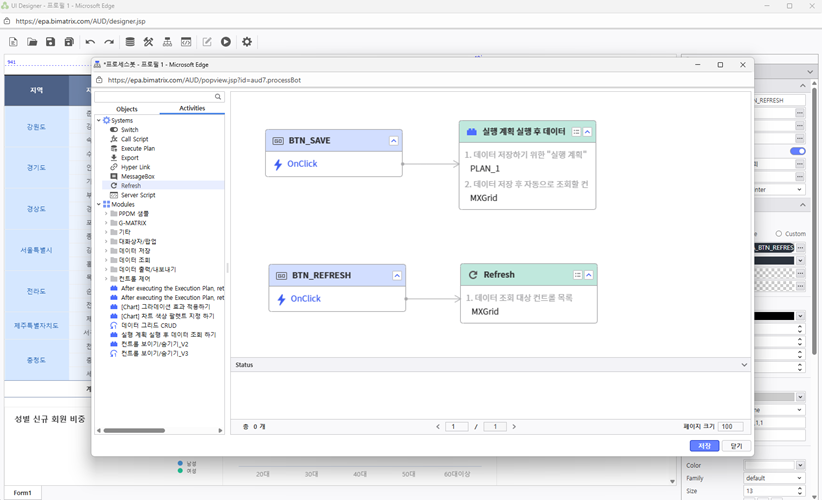
Task: Select MessageBox activity in the tree
Action: point(137,176)
